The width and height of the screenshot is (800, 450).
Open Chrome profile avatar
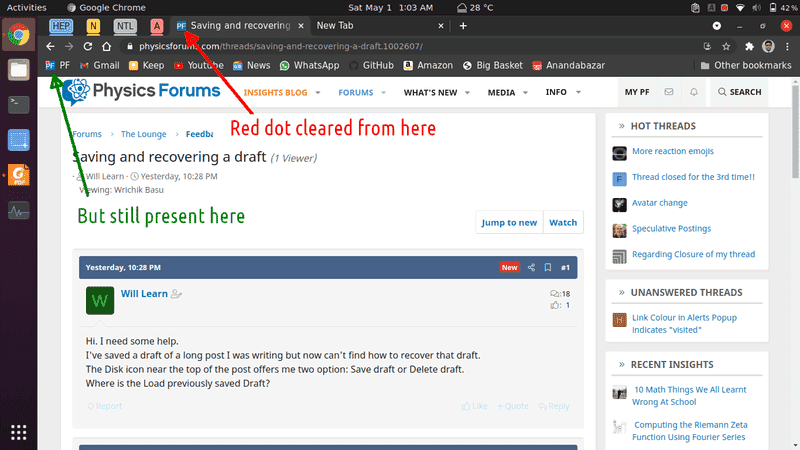(x=768, y=46)
